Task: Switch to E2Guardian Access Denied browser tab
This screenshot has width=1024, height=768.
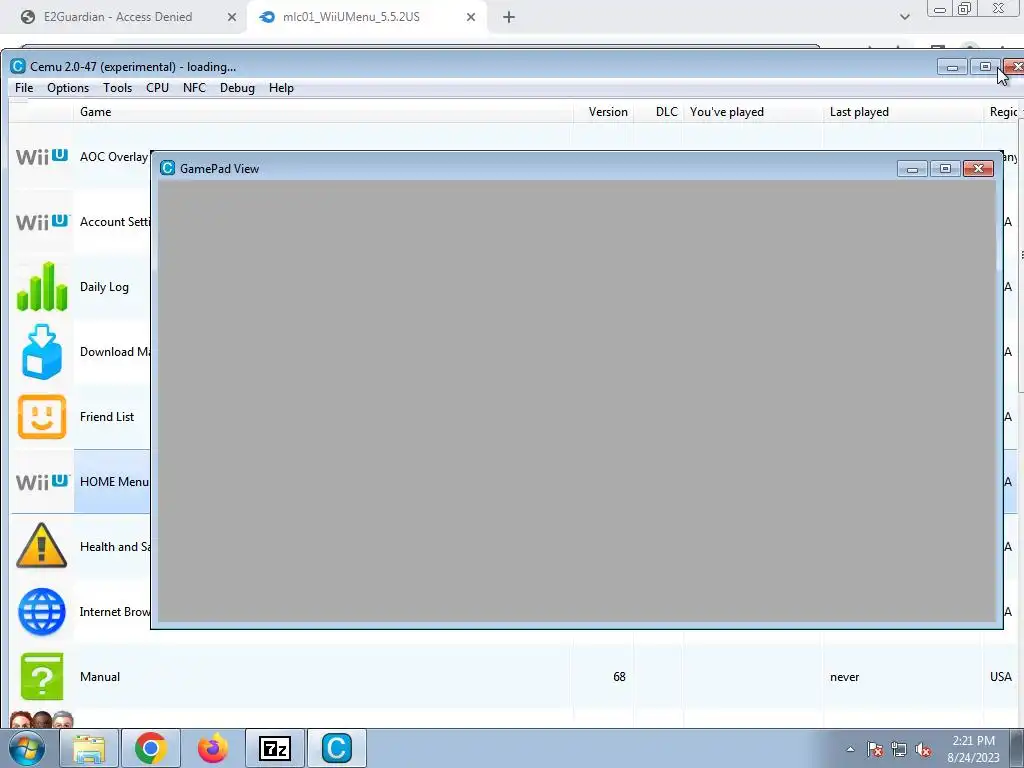Action: pos(118,17)
